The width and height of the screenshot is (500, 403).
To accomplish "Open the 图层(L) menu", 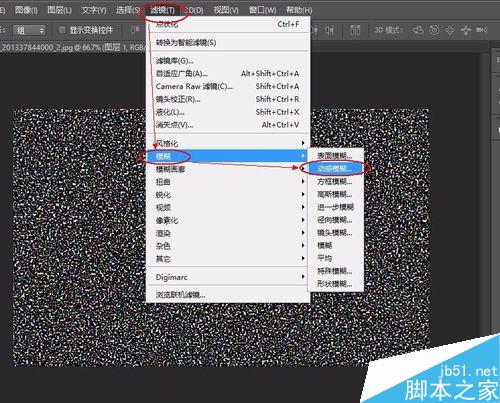I will [60, 10].
